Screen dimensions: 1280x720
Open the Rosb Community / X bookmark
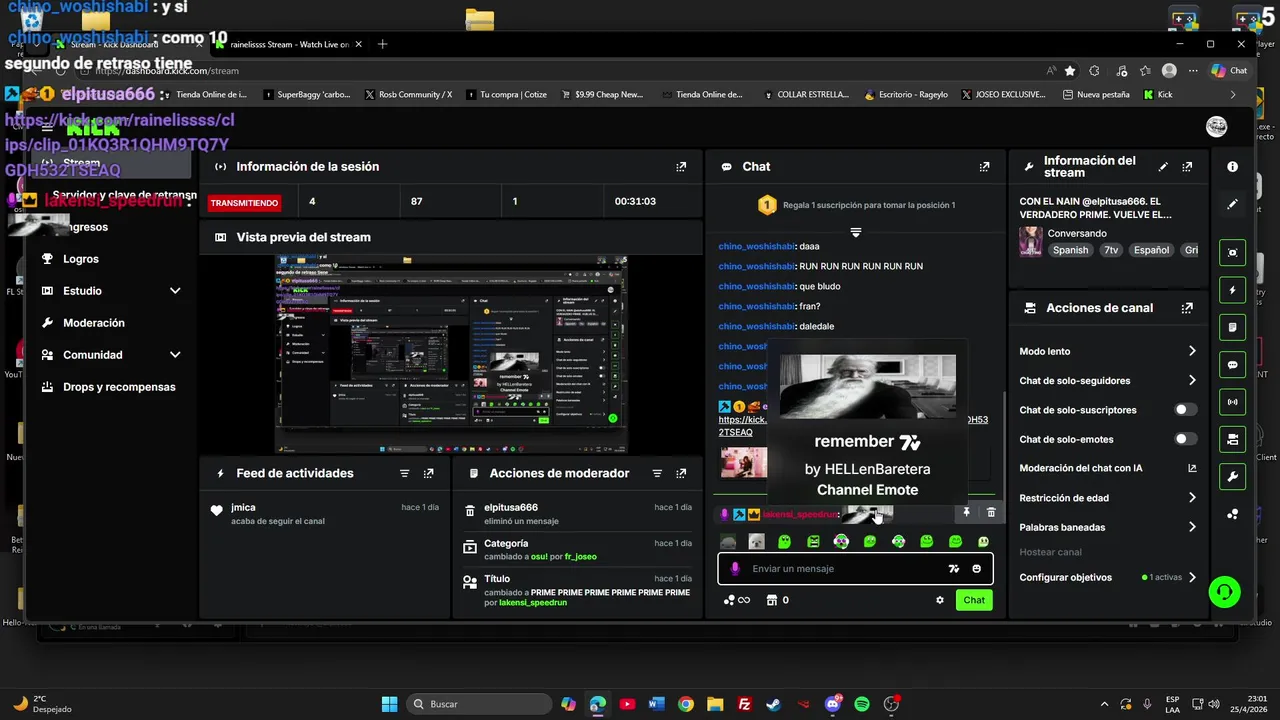pos(408,94)
